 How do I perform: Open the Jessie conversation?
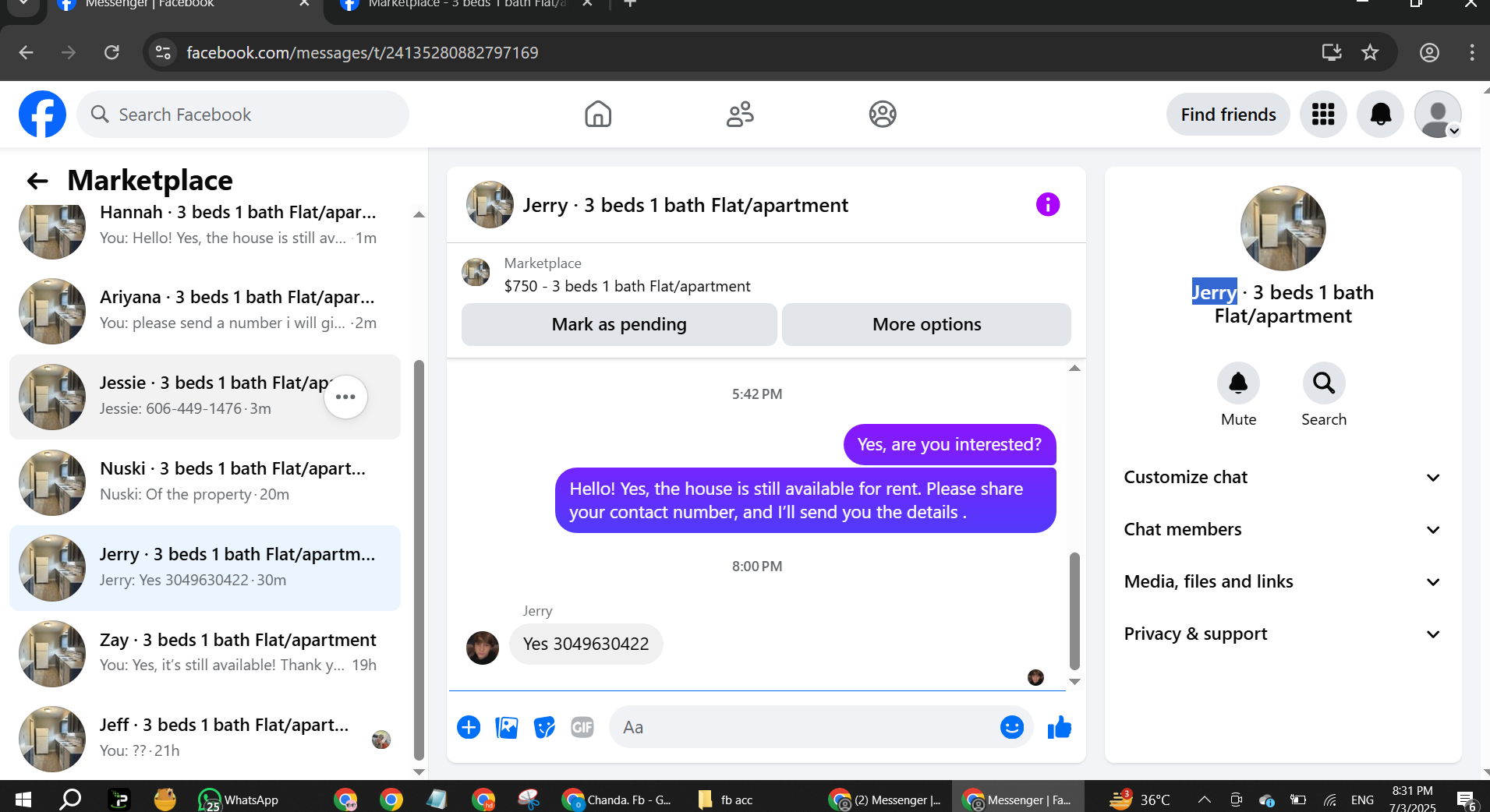tap(204, 397)
